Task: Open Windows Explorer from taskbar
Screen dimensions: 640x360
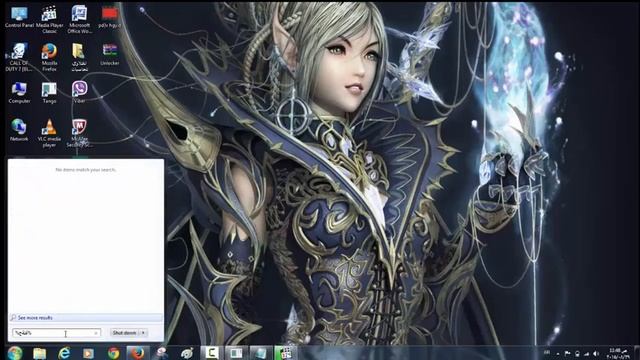Action: click(40, 353)
